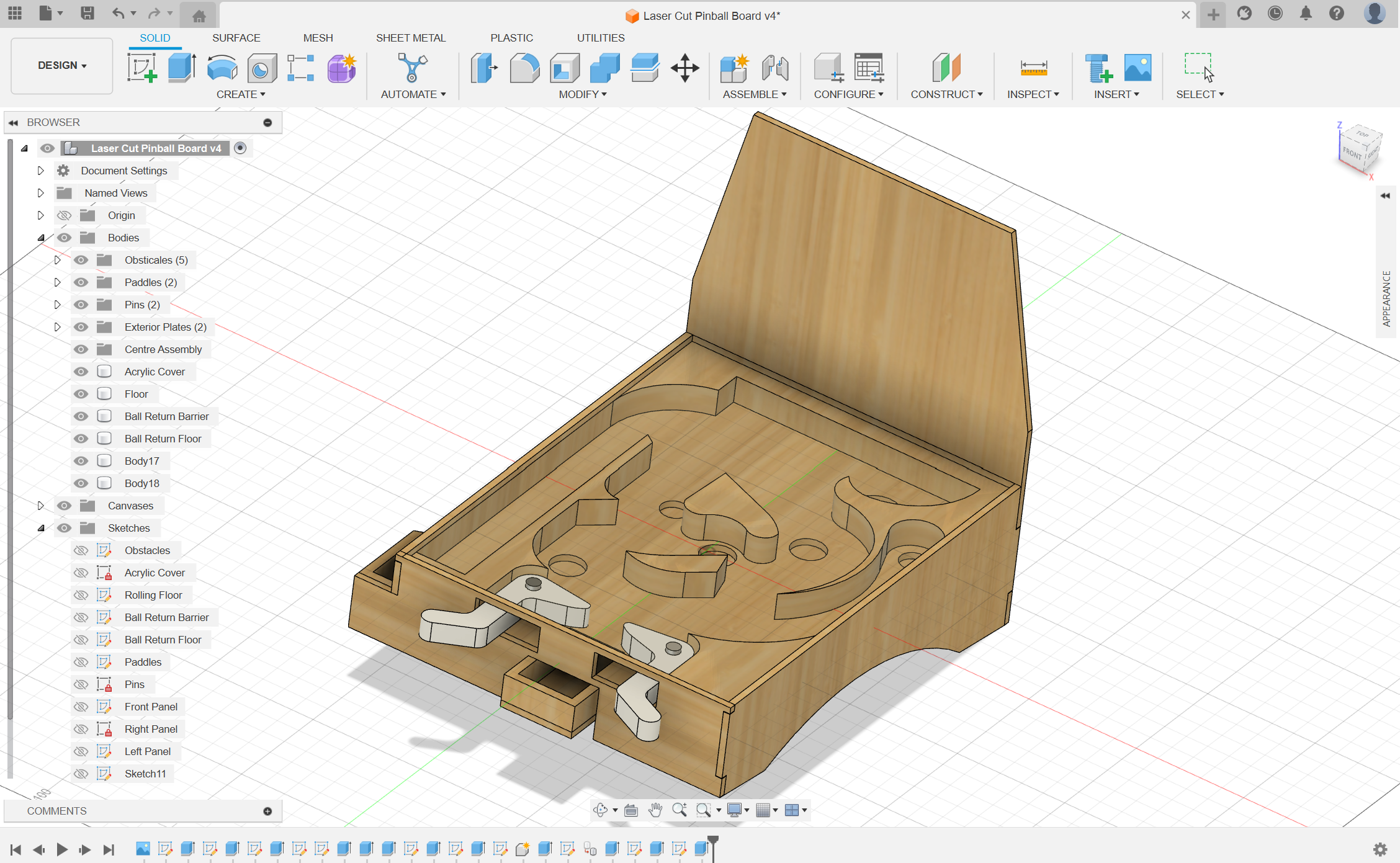Toggle visibility of Floor body

[81, 394]
